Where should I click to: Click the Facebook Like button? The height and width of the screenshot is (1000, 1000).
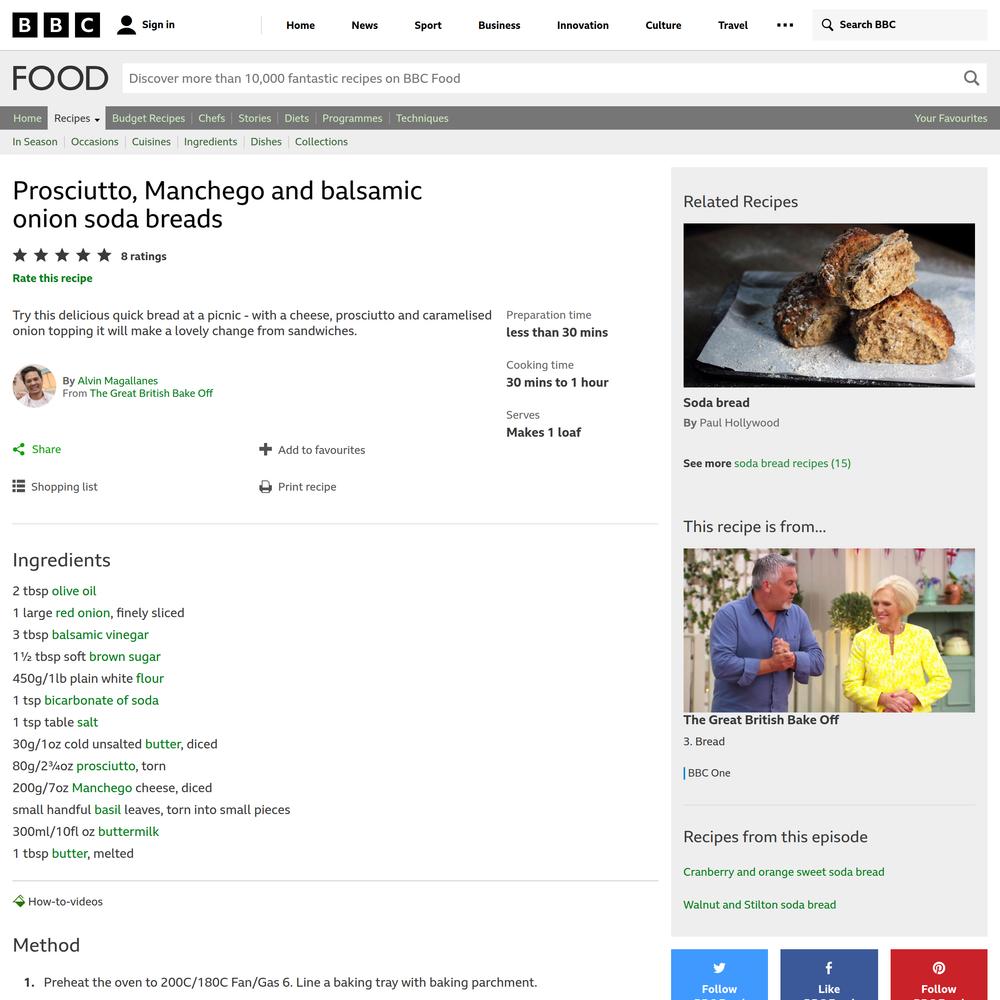[x=829, y=974]
